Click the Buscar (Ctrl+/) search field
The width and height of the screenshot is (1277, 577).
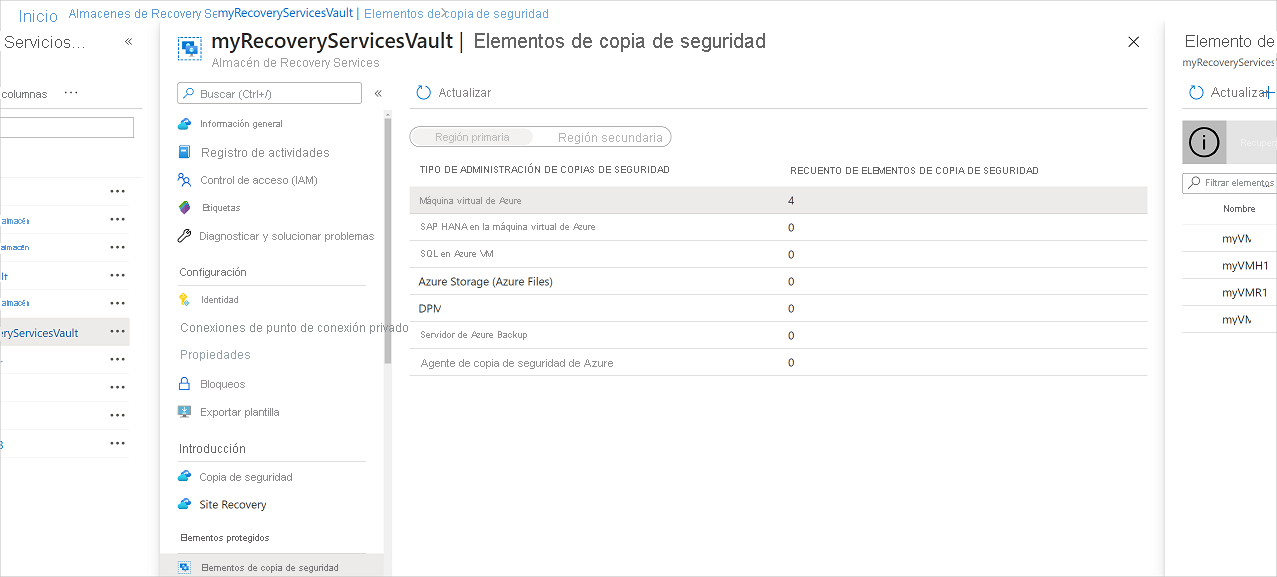[x=268, y=92]
